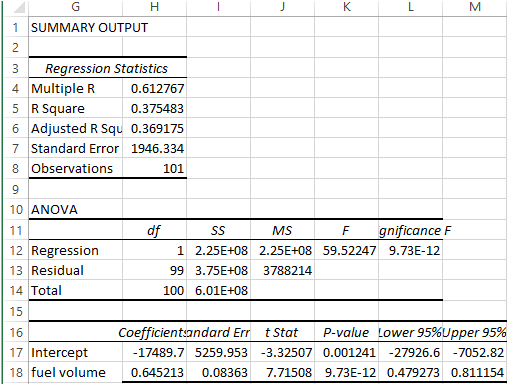The image size is (508, 385).
Task: Select row 15 header
Action: tap(15, 311)
